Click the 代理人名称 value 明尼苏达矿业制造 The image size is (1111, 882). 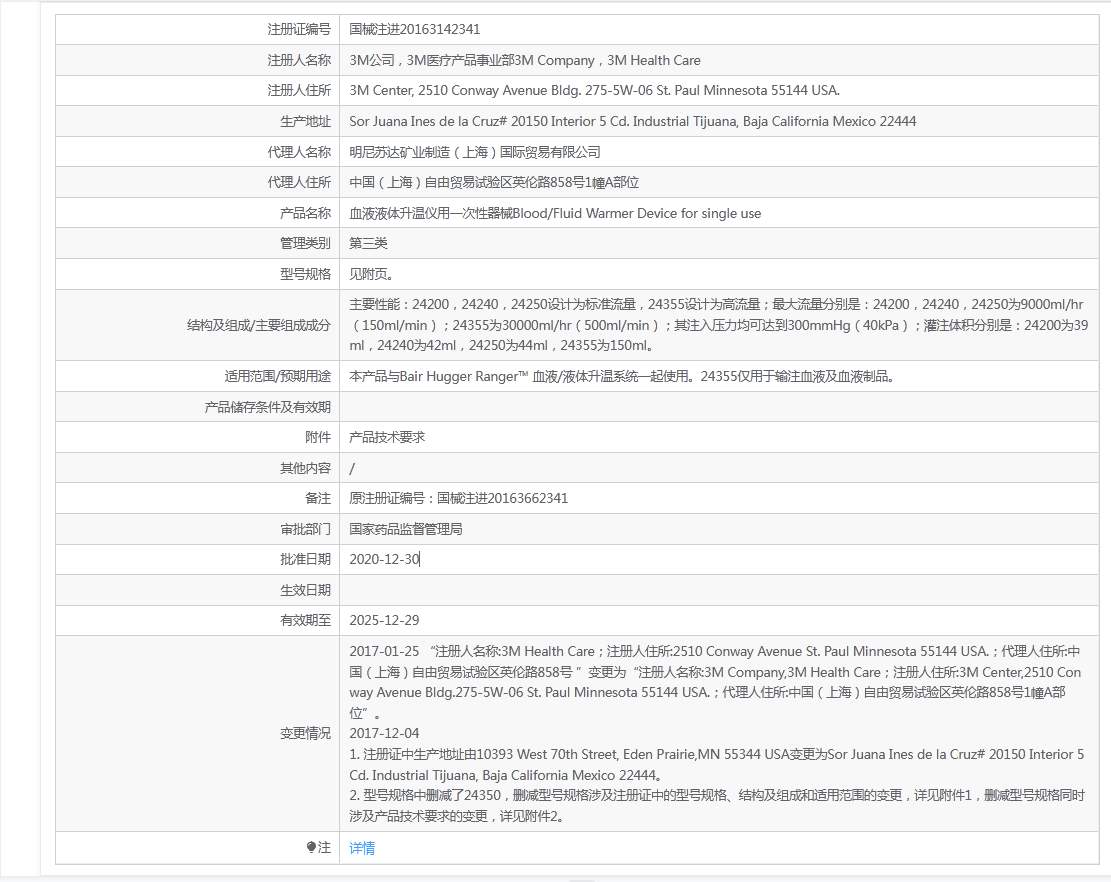tap(474, 152)
